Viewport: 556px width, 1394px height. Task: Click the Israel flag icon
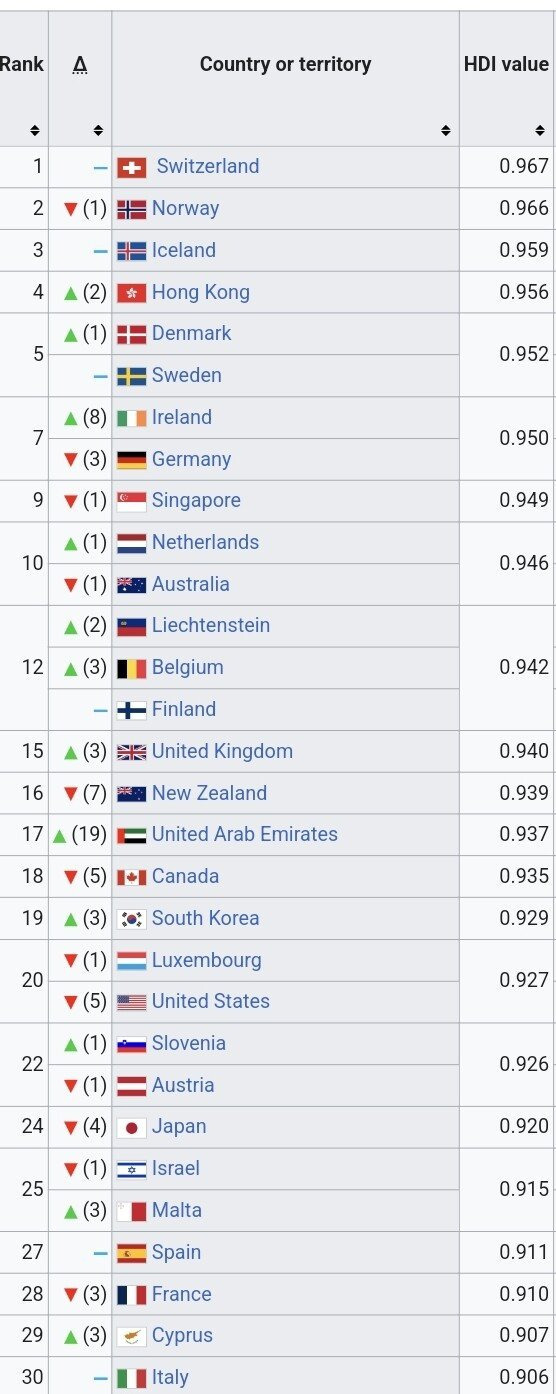(132, 1169)
